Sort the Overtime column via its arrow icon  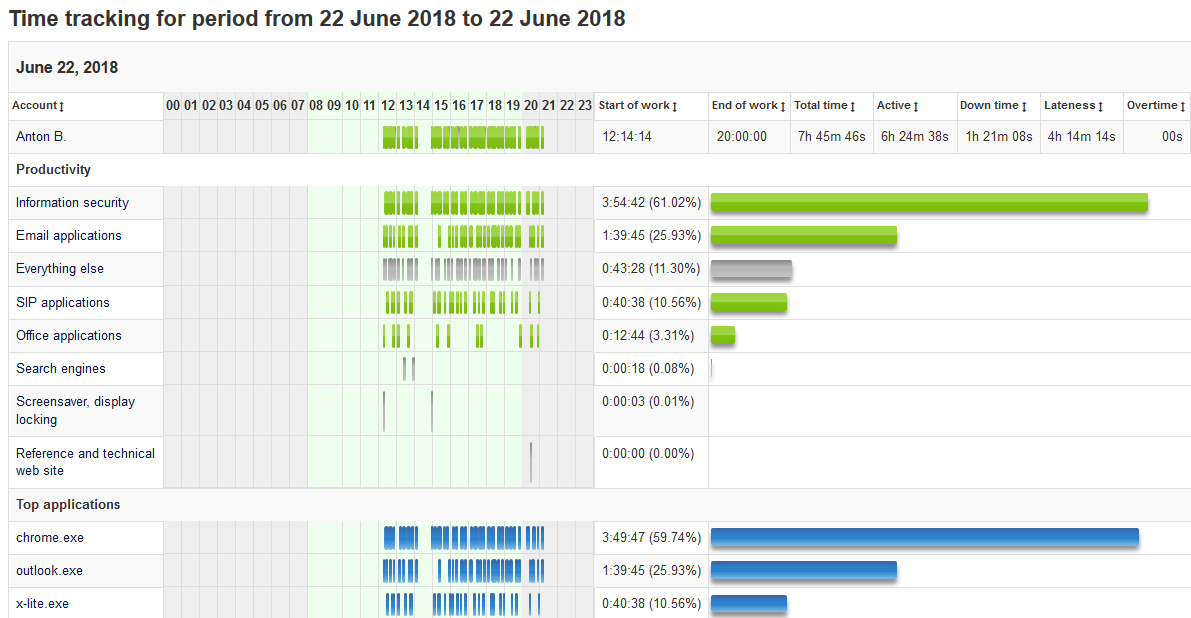1183,106
